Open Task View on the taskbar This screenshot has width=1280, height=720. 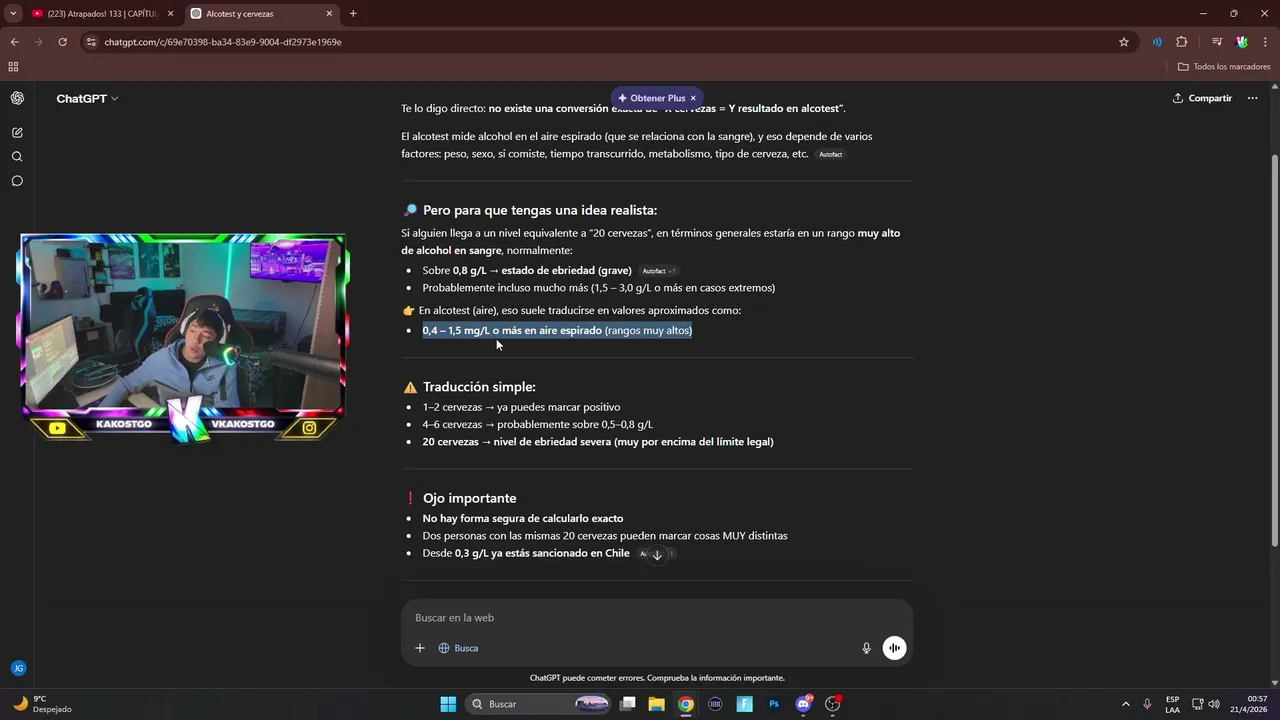tap(628, 704)
